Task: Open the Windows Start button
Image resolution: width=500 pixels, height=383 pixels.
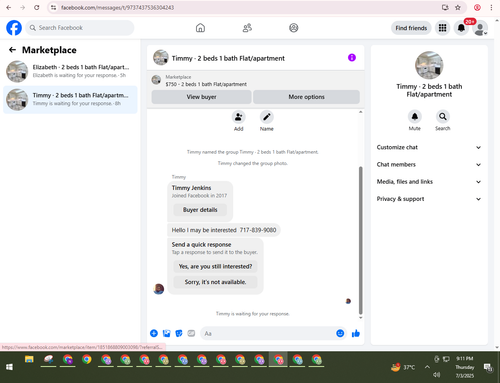Action: pyautogui.click(x=9, y=367)
